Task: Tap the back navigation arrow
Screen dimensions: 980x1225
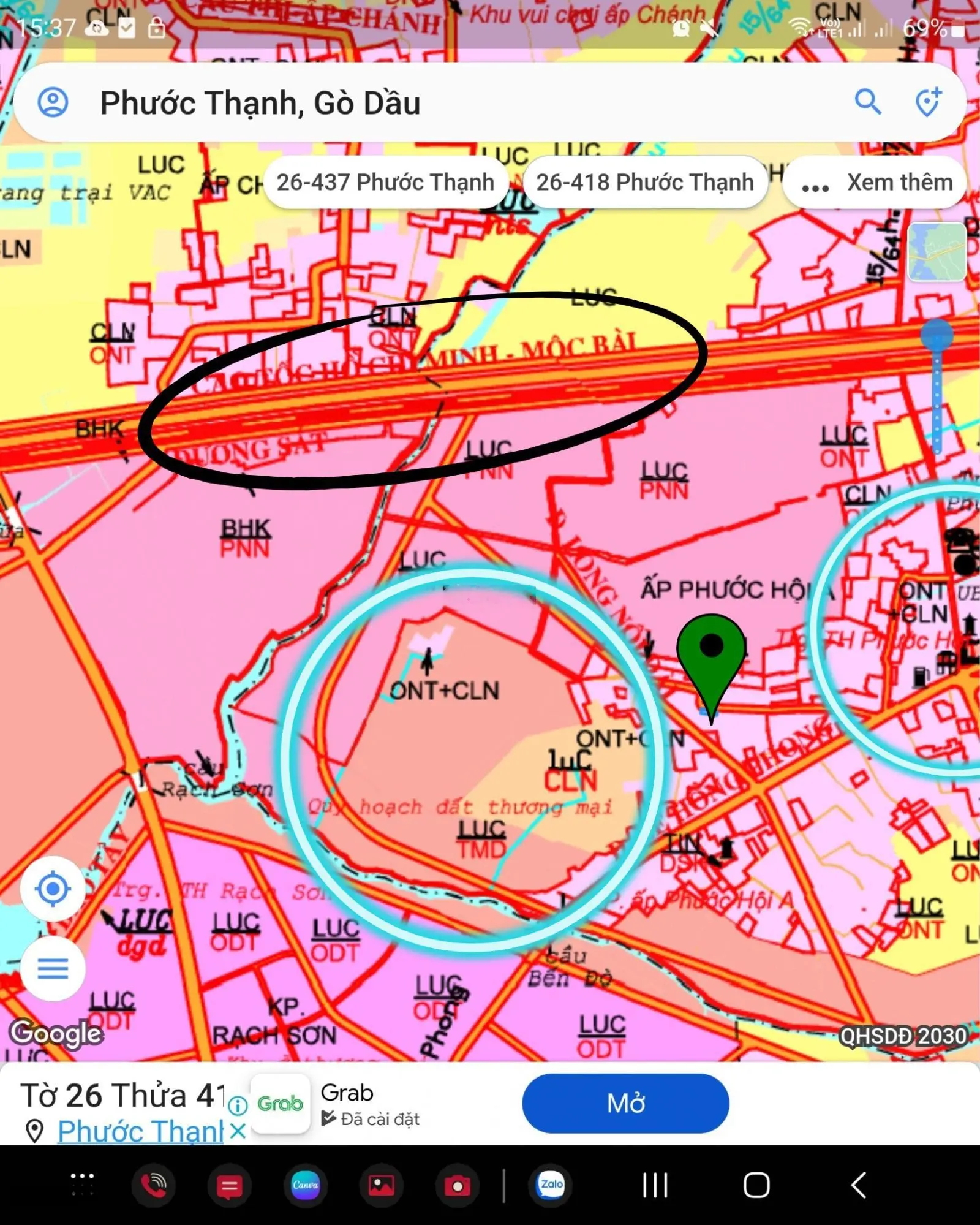Action: pos(859,1185)
